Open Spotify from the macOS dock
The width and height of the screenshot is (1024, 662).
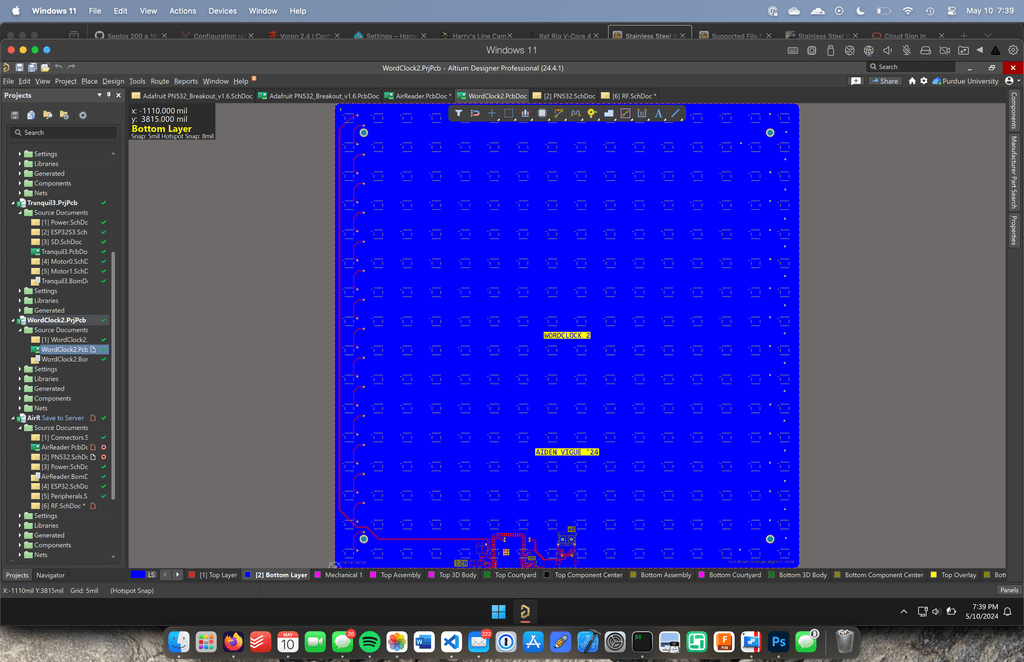[x=370, y=642]
